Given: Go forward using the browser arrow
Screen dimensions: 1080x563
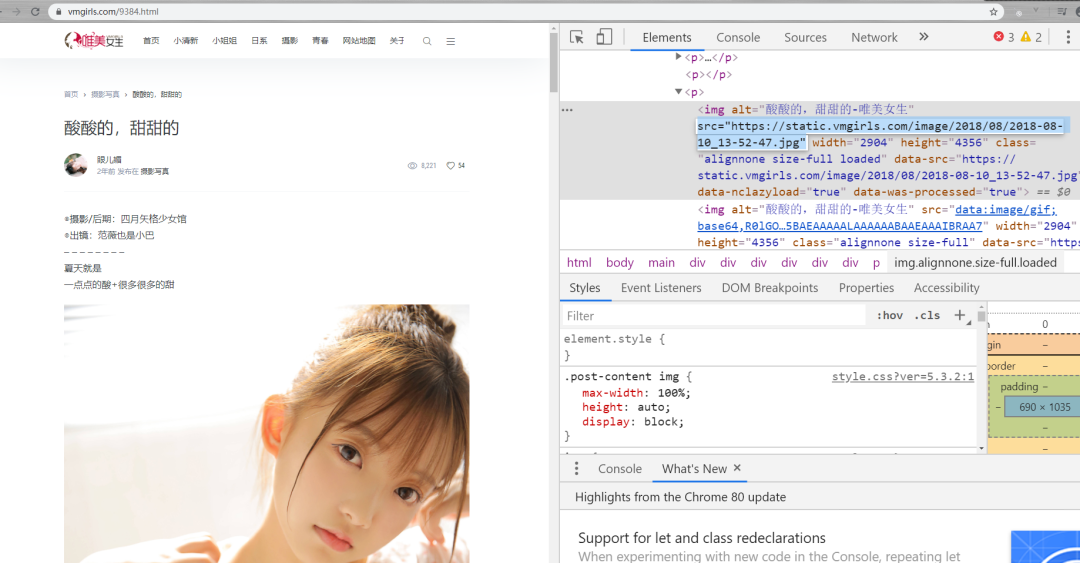Looking at the screenshot, I should click(x=16, y=12).
